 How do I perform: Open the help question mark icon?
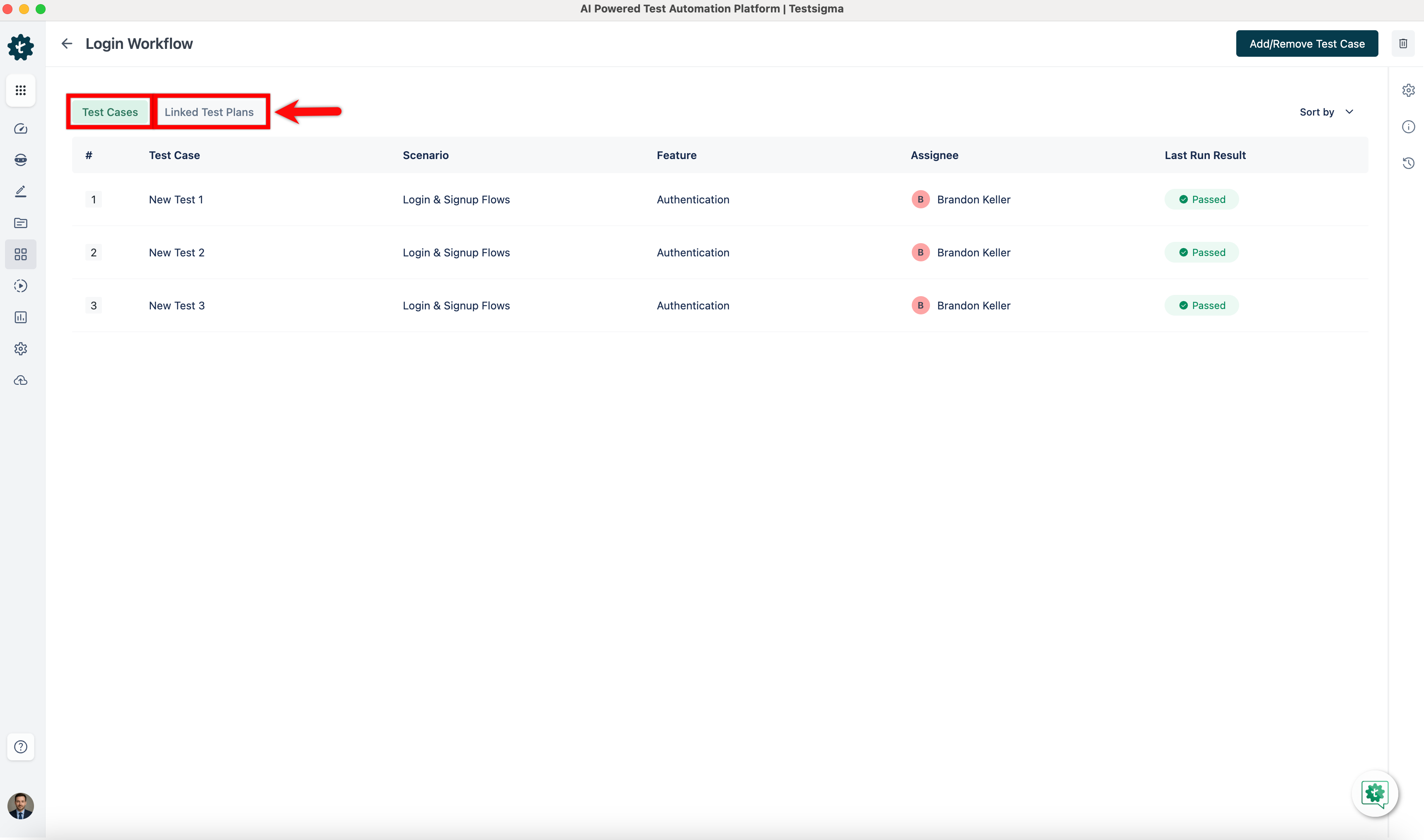pos(20,747)
